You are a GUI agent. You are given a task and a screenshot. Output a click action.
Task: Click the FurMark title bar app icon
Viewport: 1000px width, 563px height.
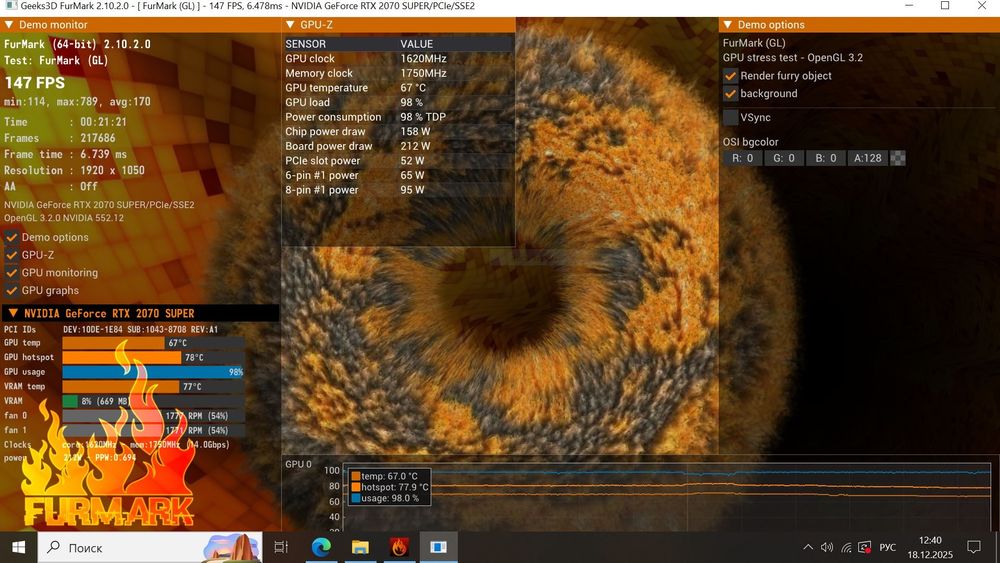[11, 6]
